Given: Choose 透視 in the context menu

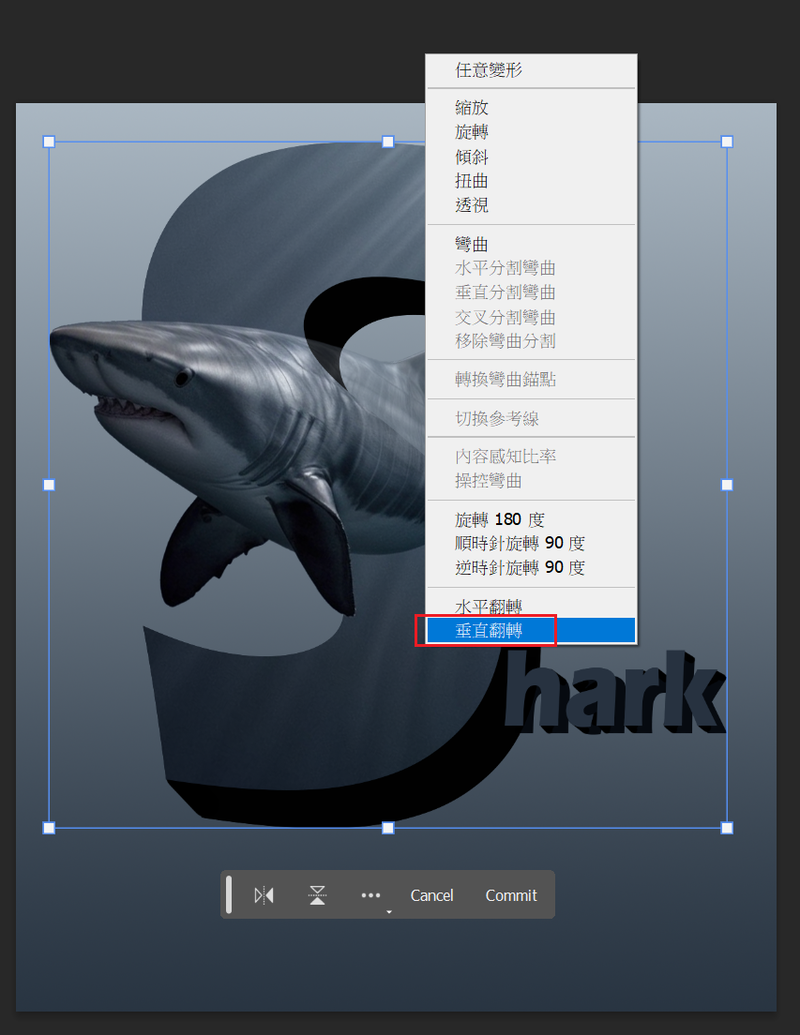Looking at the screenshot, I should [472, 205].
